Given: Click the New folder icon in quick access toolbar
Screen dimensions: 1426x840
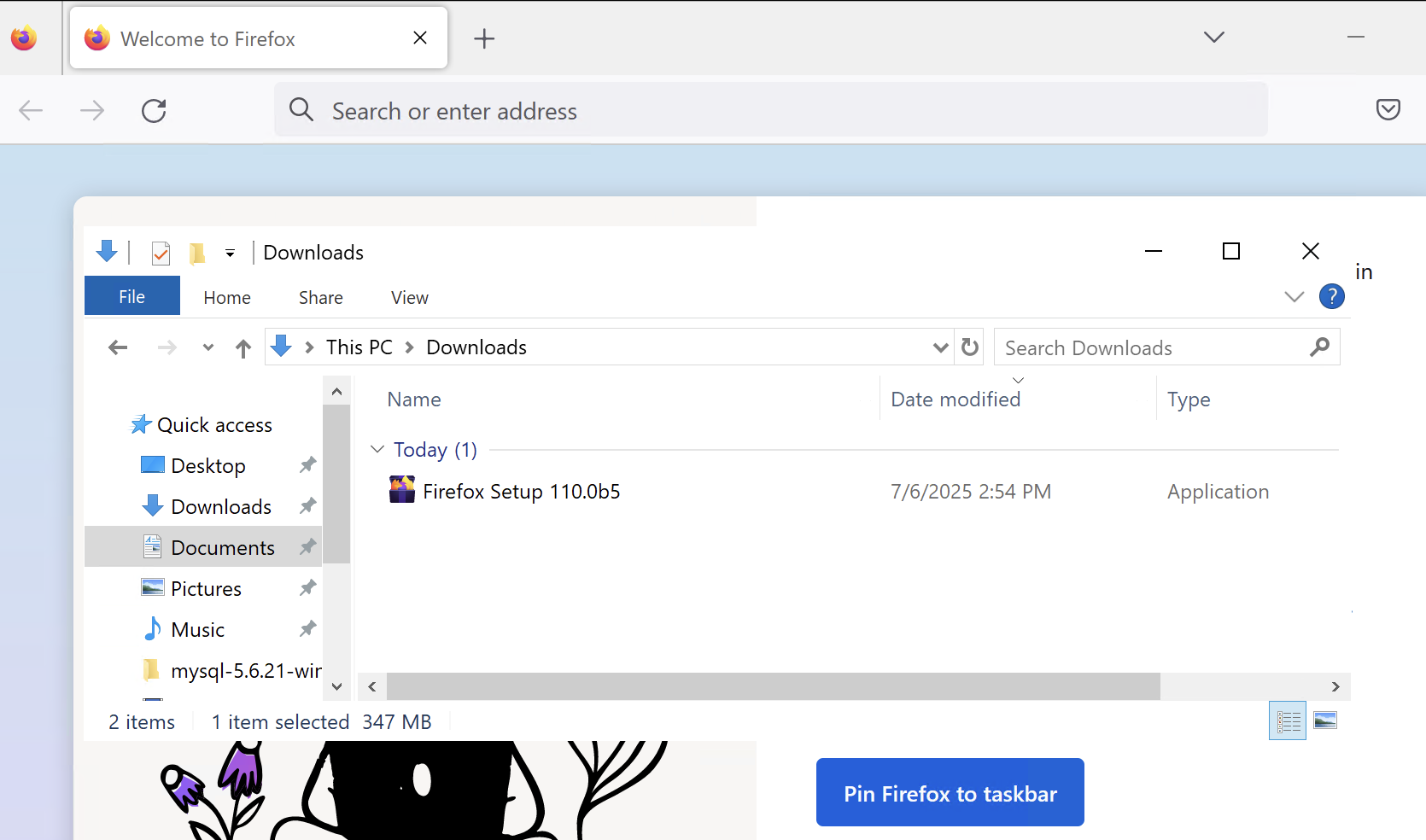Looking at the screenshot, I should coord(196,253).
